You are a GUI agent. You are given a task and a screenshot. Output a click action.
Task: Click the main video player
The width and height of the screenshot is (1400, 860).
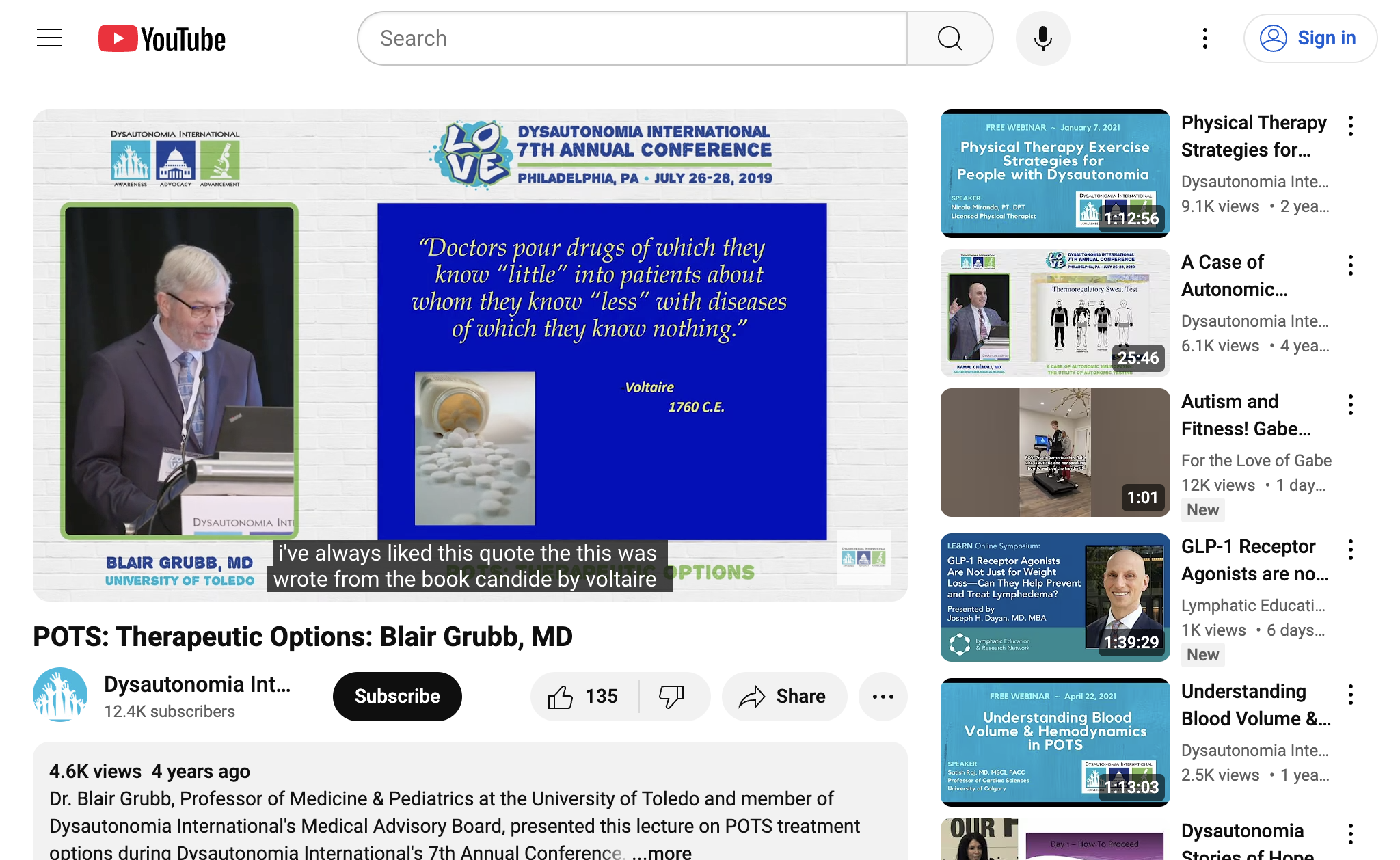click(470, 355)
